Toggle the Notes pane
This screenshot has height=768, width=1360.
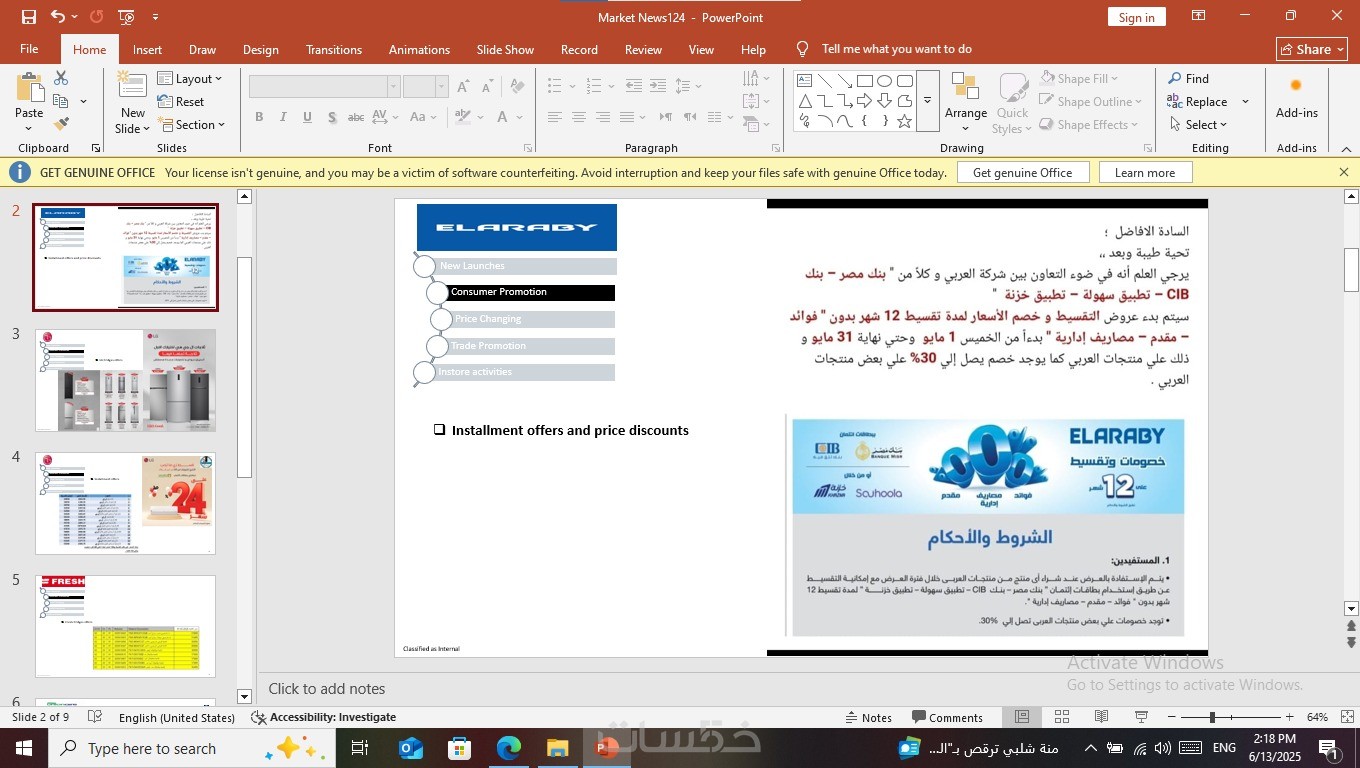coord(868,717)
